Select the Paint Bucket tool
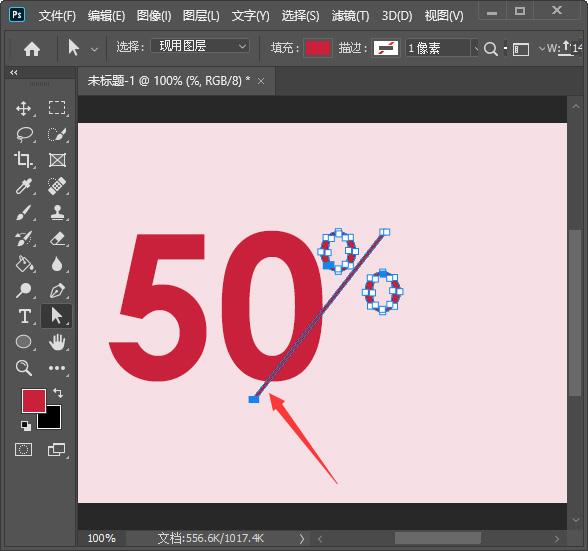588x551 pixels. [24, 264]
